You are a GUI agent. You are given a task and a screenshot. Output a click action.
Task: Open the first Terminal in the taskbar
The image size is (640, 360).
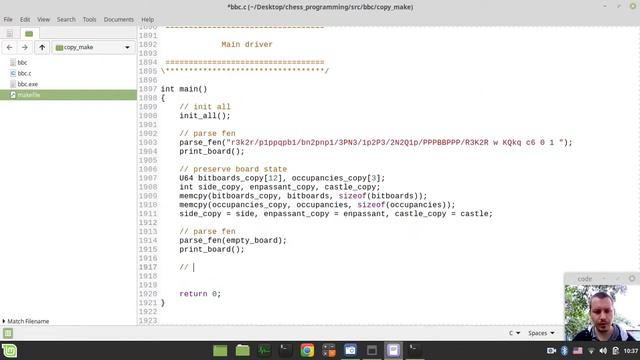(x=285, y=351)
